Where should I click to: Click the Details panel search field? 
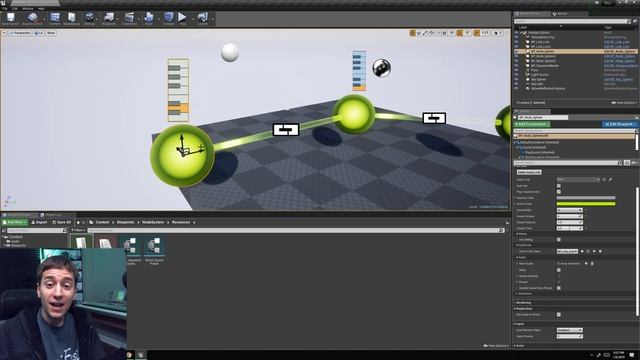click(567, 163)
